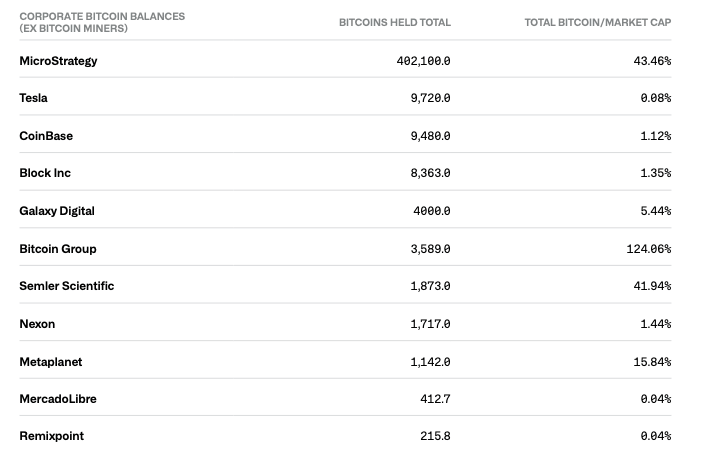Image resolution: width=701 pixels, height=461 pixels.
Task: Click the MicroStrategy company name
Action: click(58, 61)
